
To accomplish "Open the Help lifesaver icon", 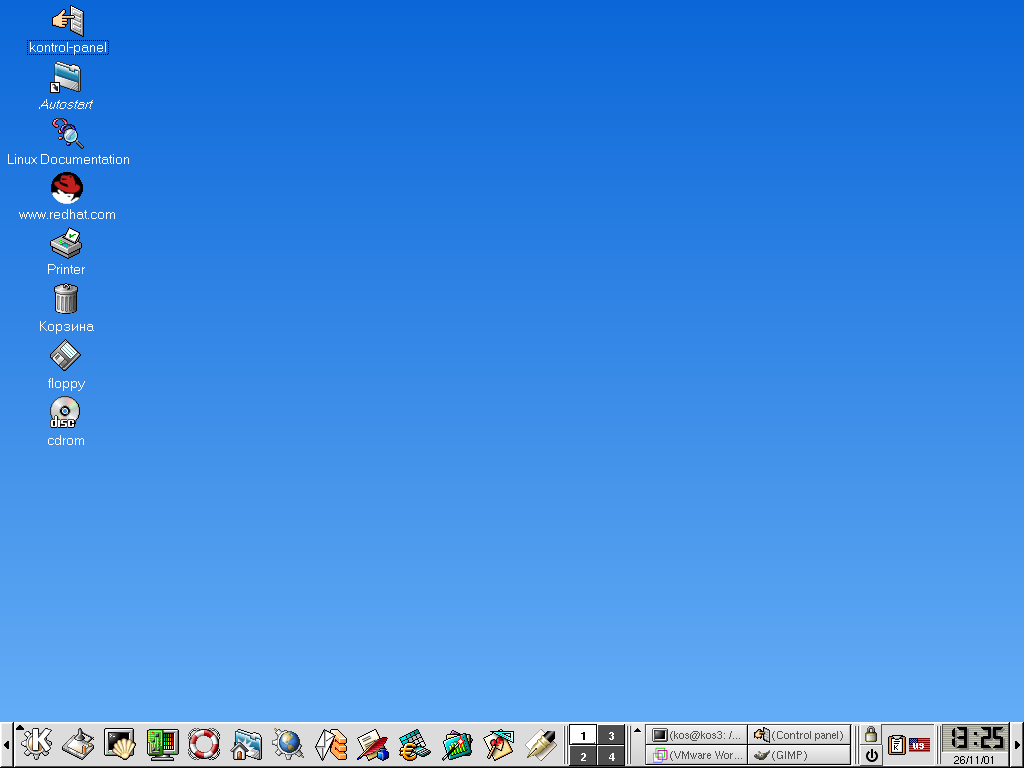I will [x=203, y=744].
